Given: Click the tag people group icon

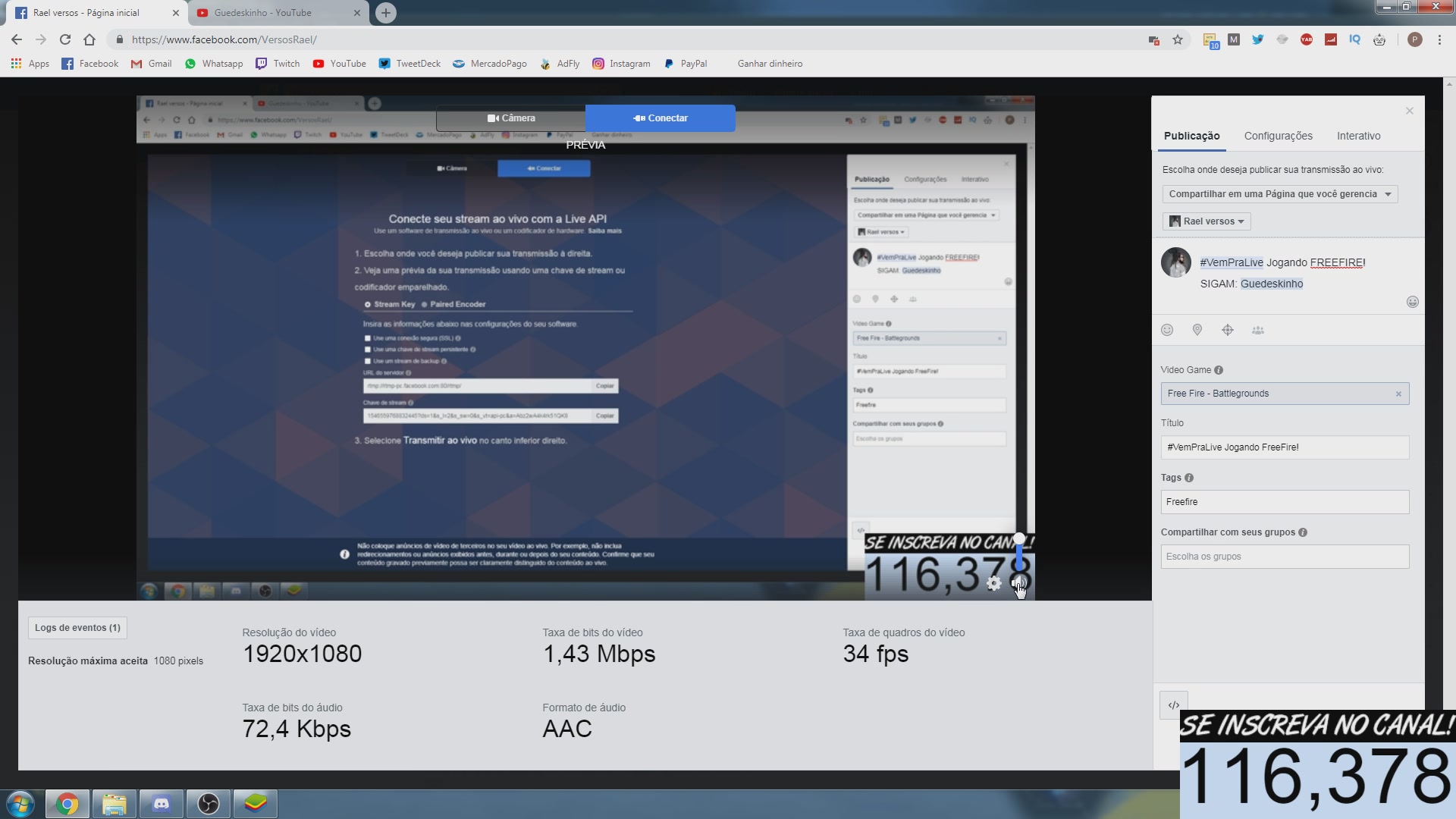Looking at the screenshot, I should (x=1258, y=330).
